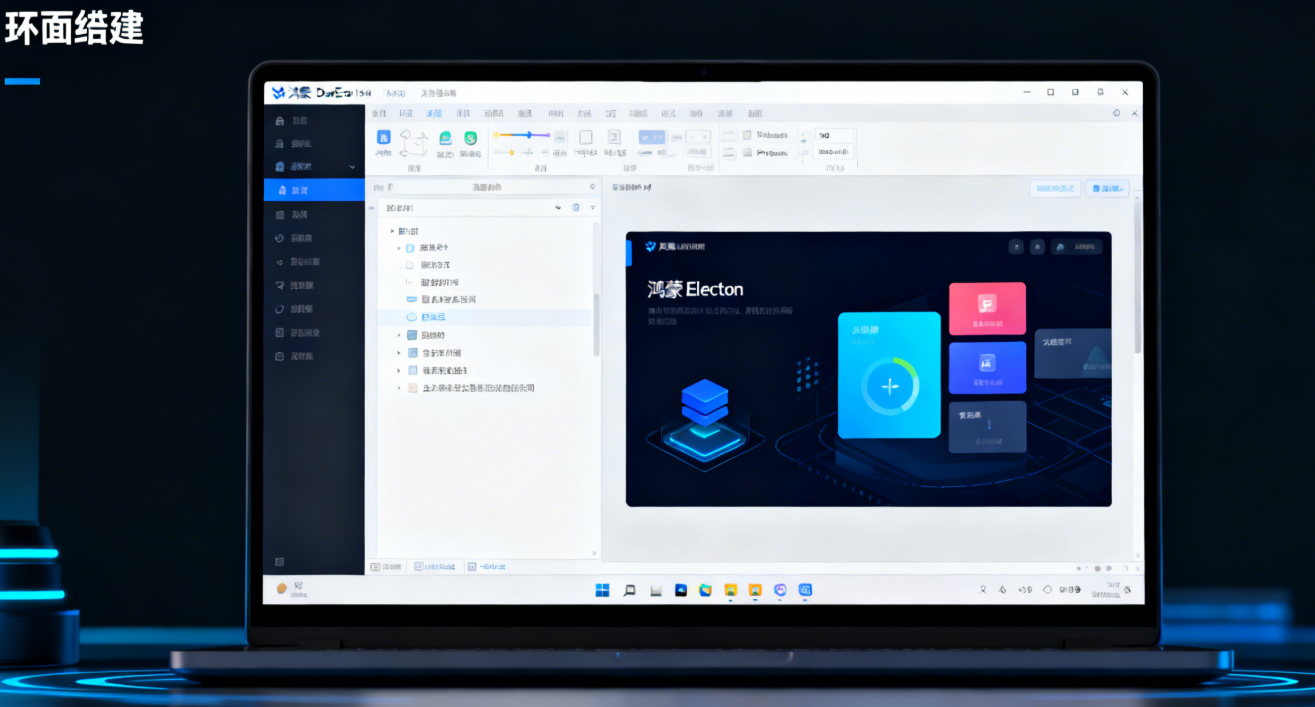Open the blue-purple card in the preview
This screenshot has width=1315, height=707.
(987, 367)
